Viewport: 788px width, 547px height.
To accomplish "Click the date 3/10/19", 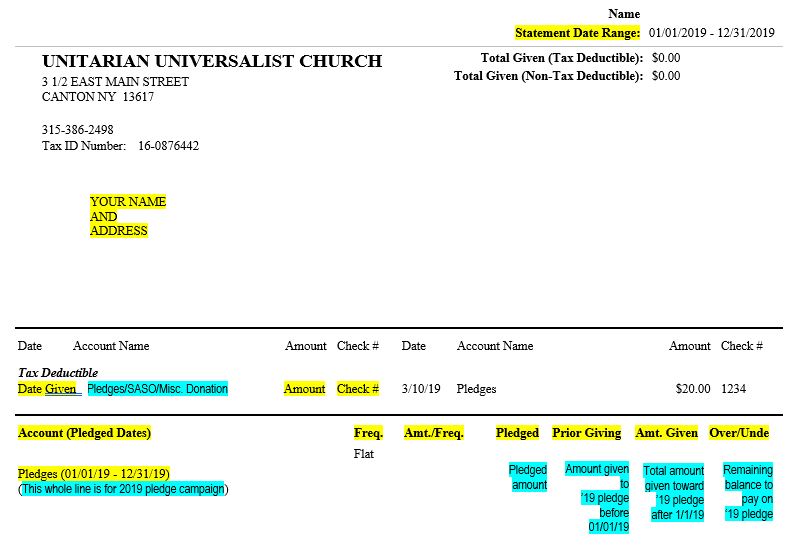I will click(421, 389).
